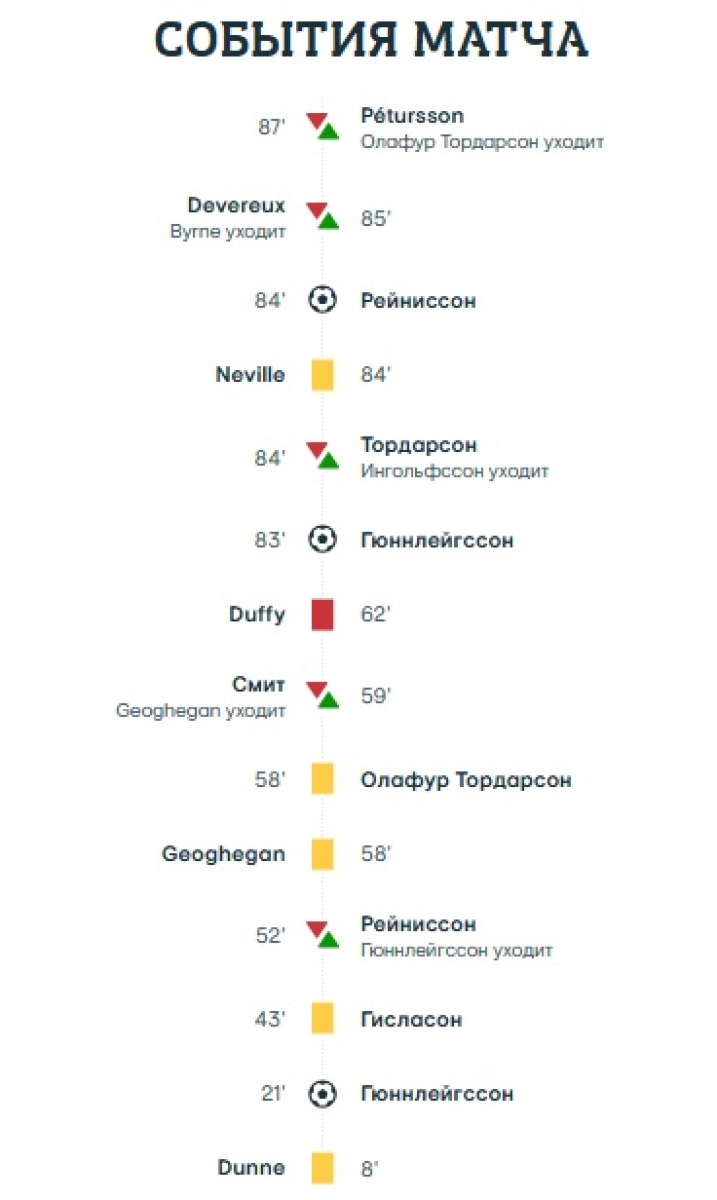Click the goal ball icon at 83'
Viewport: 717px width, 1200px height.
(x=322, y=540)
